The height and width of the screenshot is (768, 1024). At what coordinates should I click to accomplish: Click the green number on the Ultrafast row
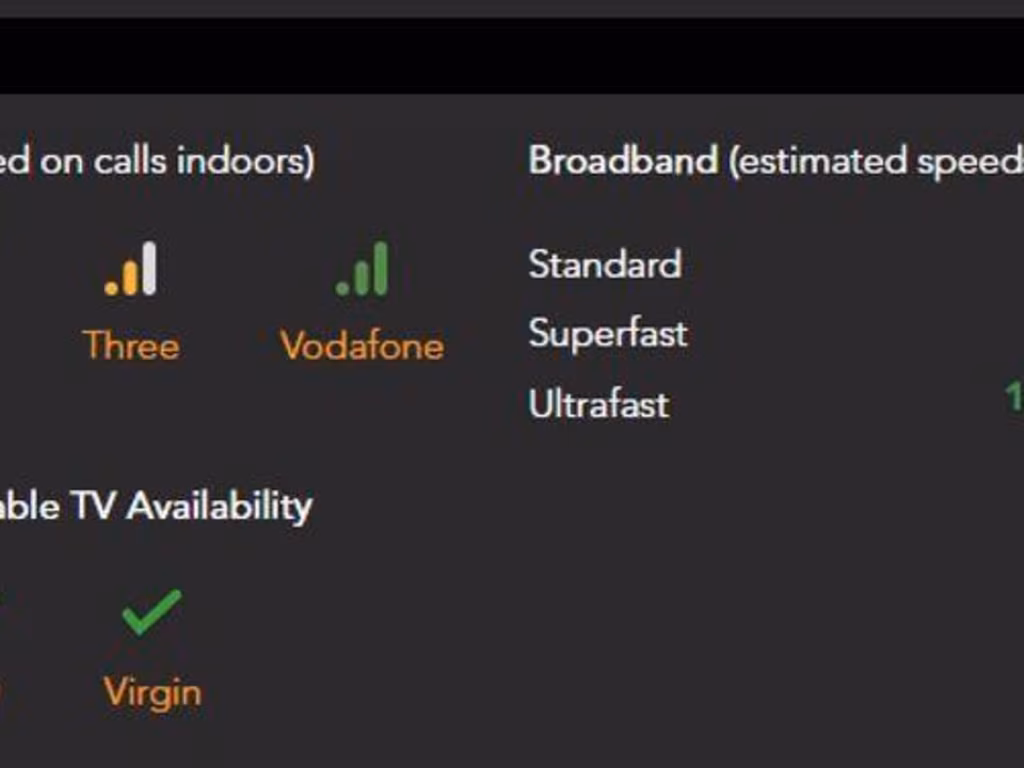tap(1013, 397)
